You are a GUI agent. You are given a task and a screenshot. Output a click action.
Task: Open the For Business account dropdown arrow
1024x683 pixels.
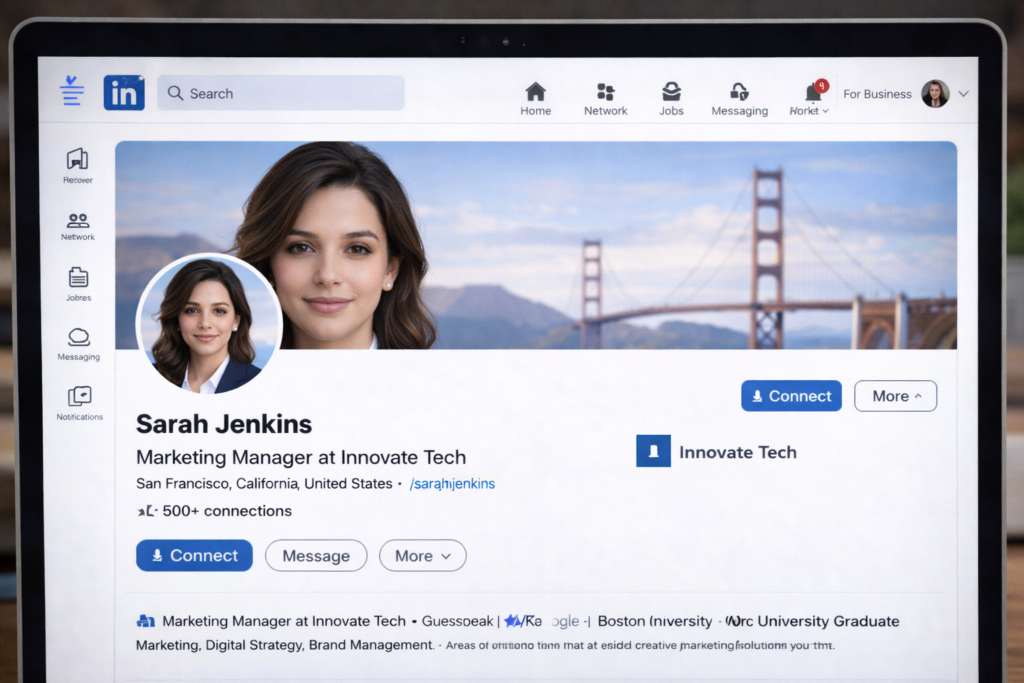point(964,94)
